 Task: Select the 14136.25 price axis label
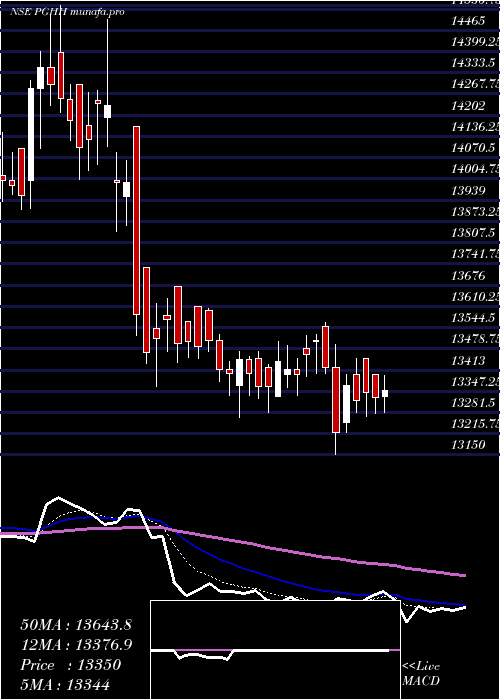point(475,127)
